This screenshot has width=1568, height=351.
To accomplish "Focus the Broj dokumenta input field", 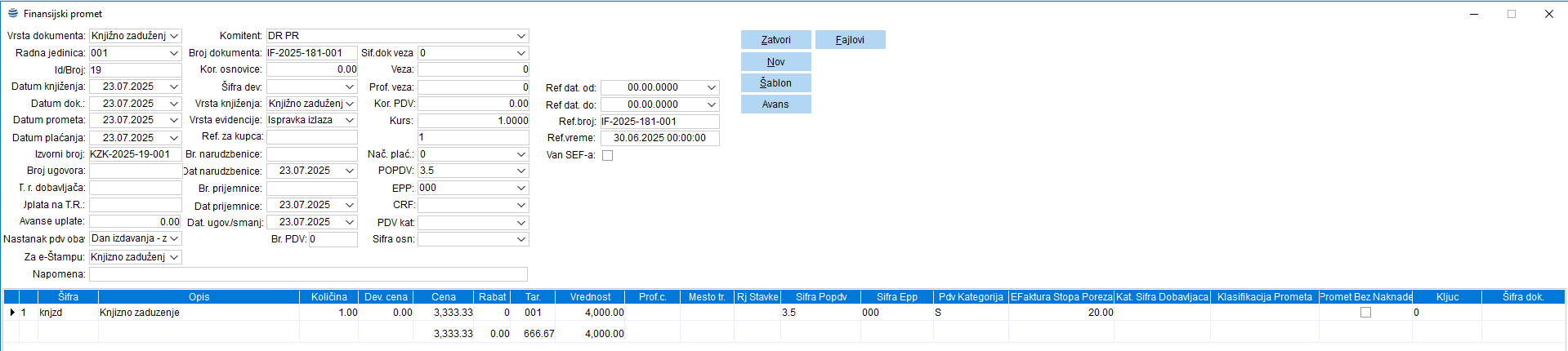I will pyautogui.click(x=311, y=53).
